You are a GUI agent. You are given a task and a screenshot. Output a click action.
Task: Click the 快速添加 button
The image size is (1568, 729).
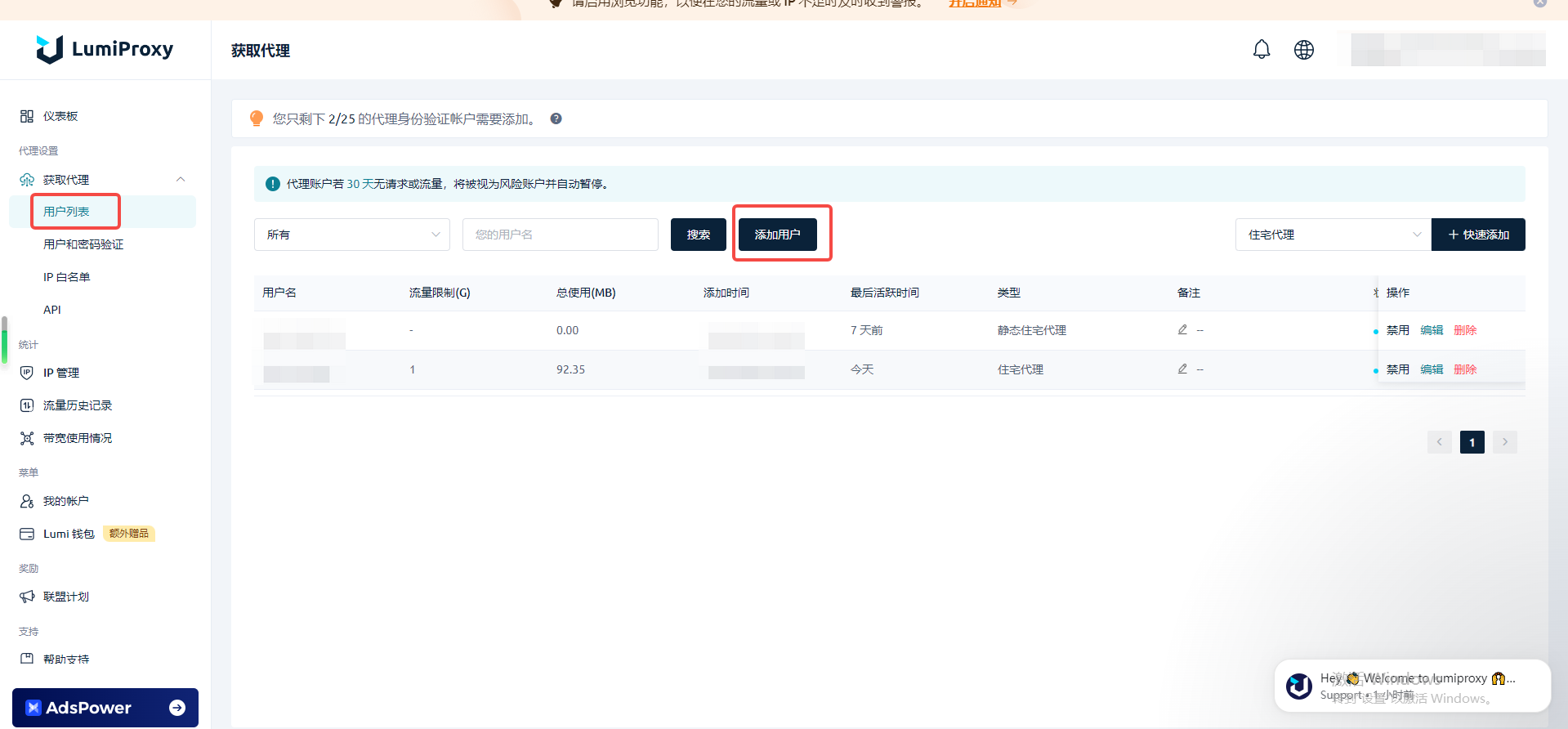pos(1477,235)
